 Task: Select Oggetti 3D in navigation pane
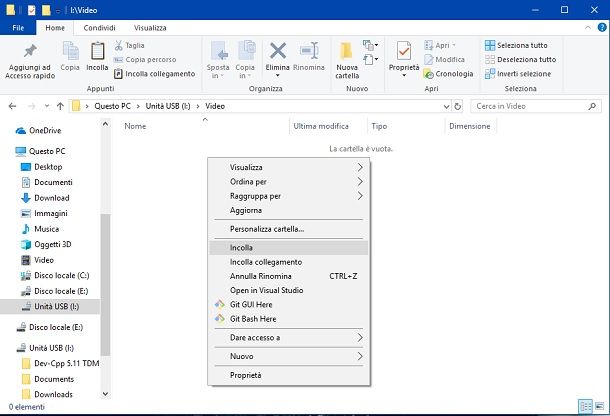click(46, 244)
